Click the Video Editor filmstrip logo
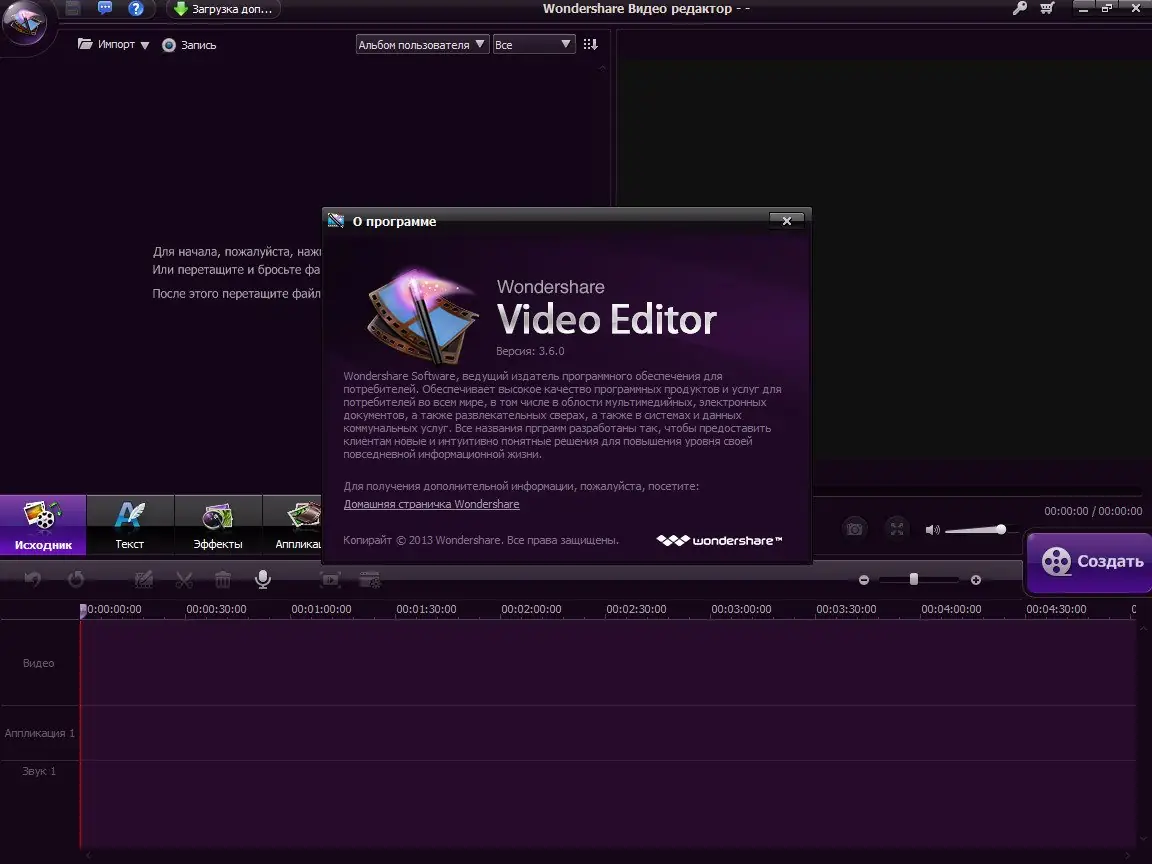The image size is (1152, 864). click(x=422, y=316)
